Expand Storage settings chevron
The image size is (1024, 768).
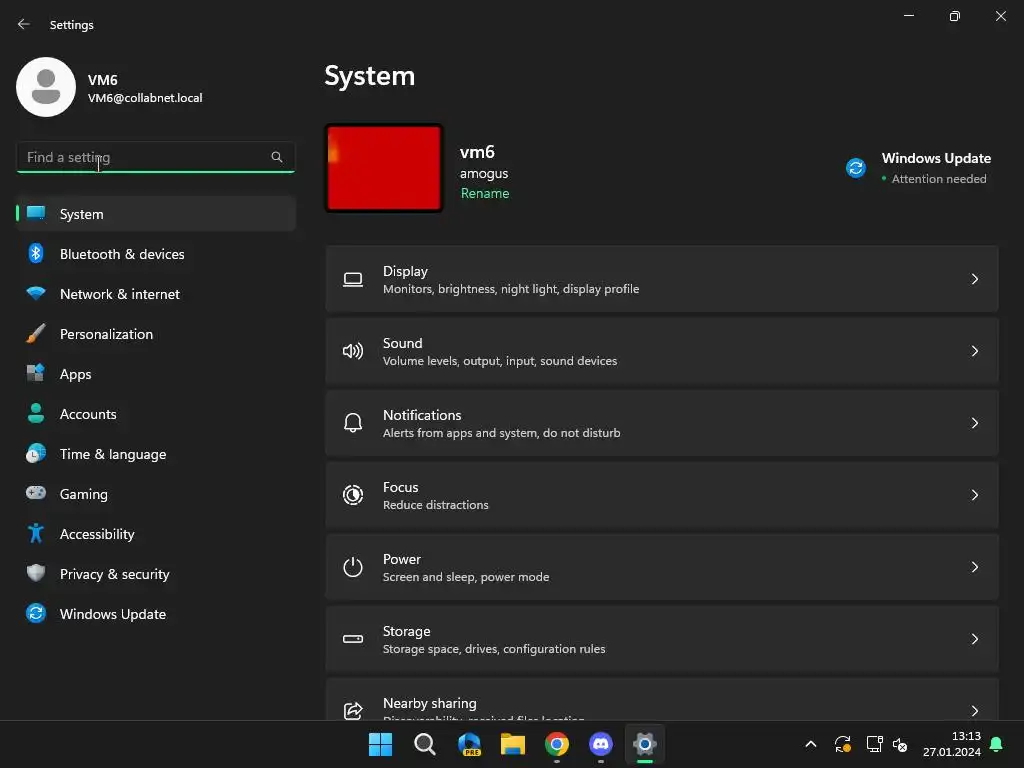coord(974,639)
